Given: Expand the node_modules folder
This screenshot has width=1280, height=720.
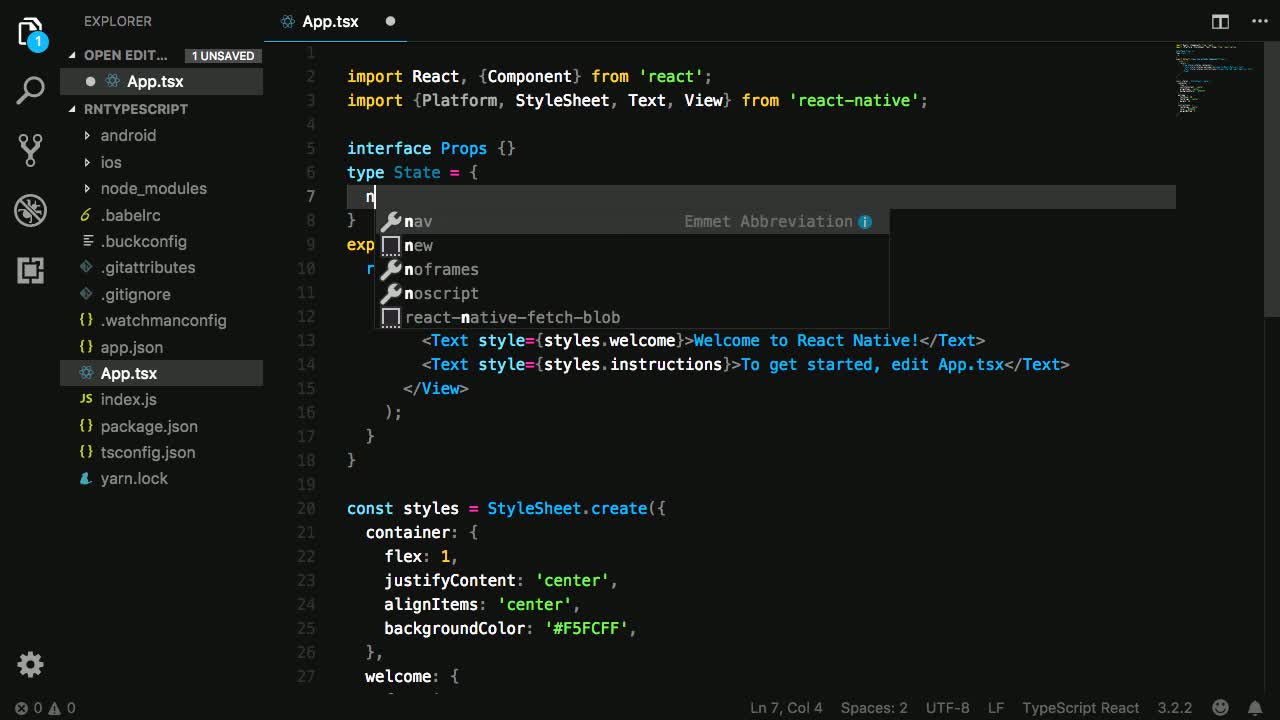Looking at the screenshot, I should 153,188.
